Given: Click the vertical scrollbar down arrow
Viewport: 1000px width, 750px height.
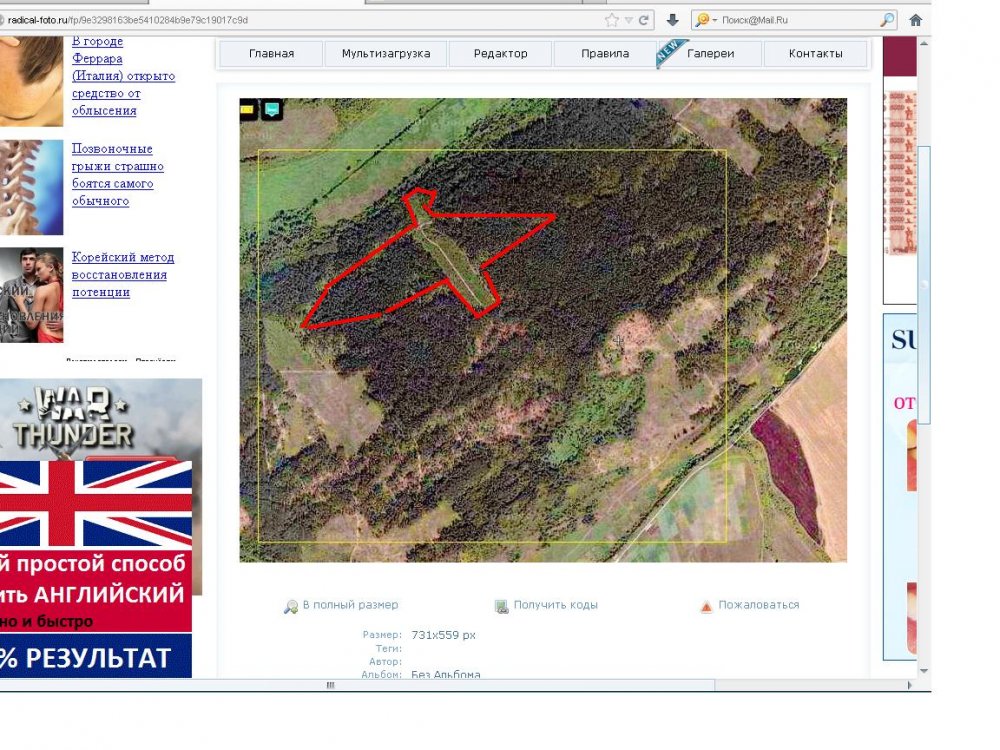Looking at the screenshot, I should coord(923,671).
